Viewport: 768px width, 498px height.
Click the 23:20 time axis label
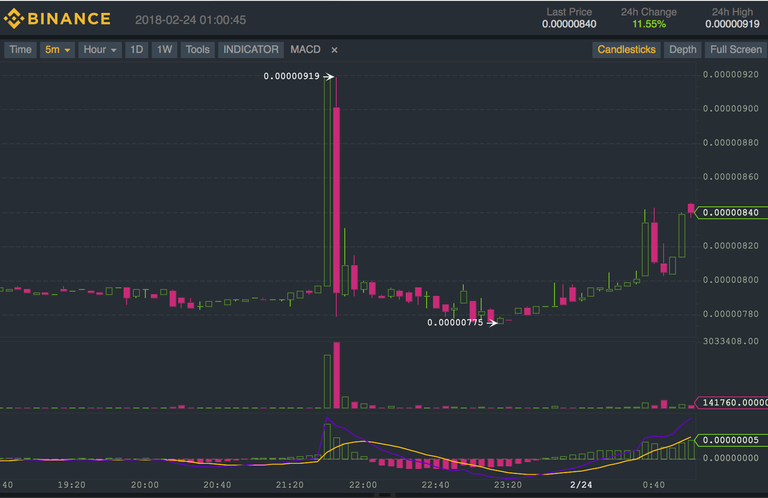click(x=508, y=485)
